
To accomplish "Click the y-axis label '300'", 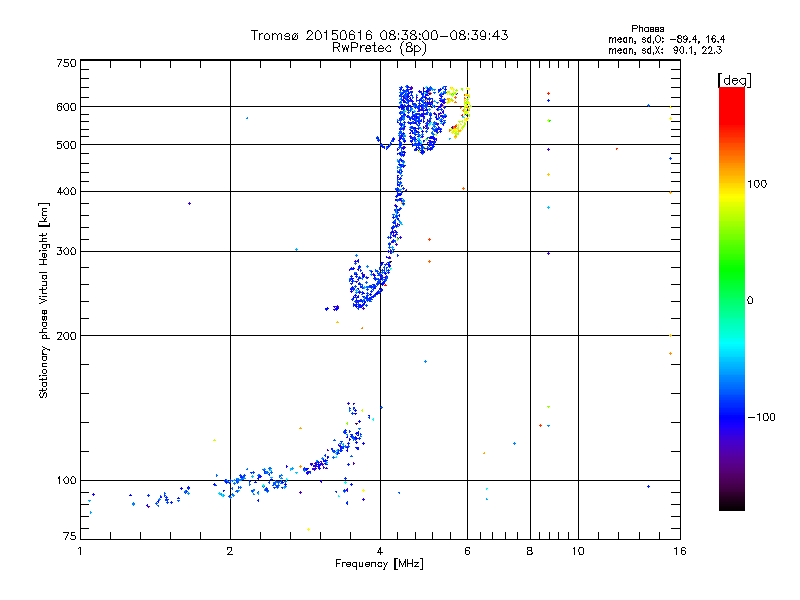I will [66, 252].
